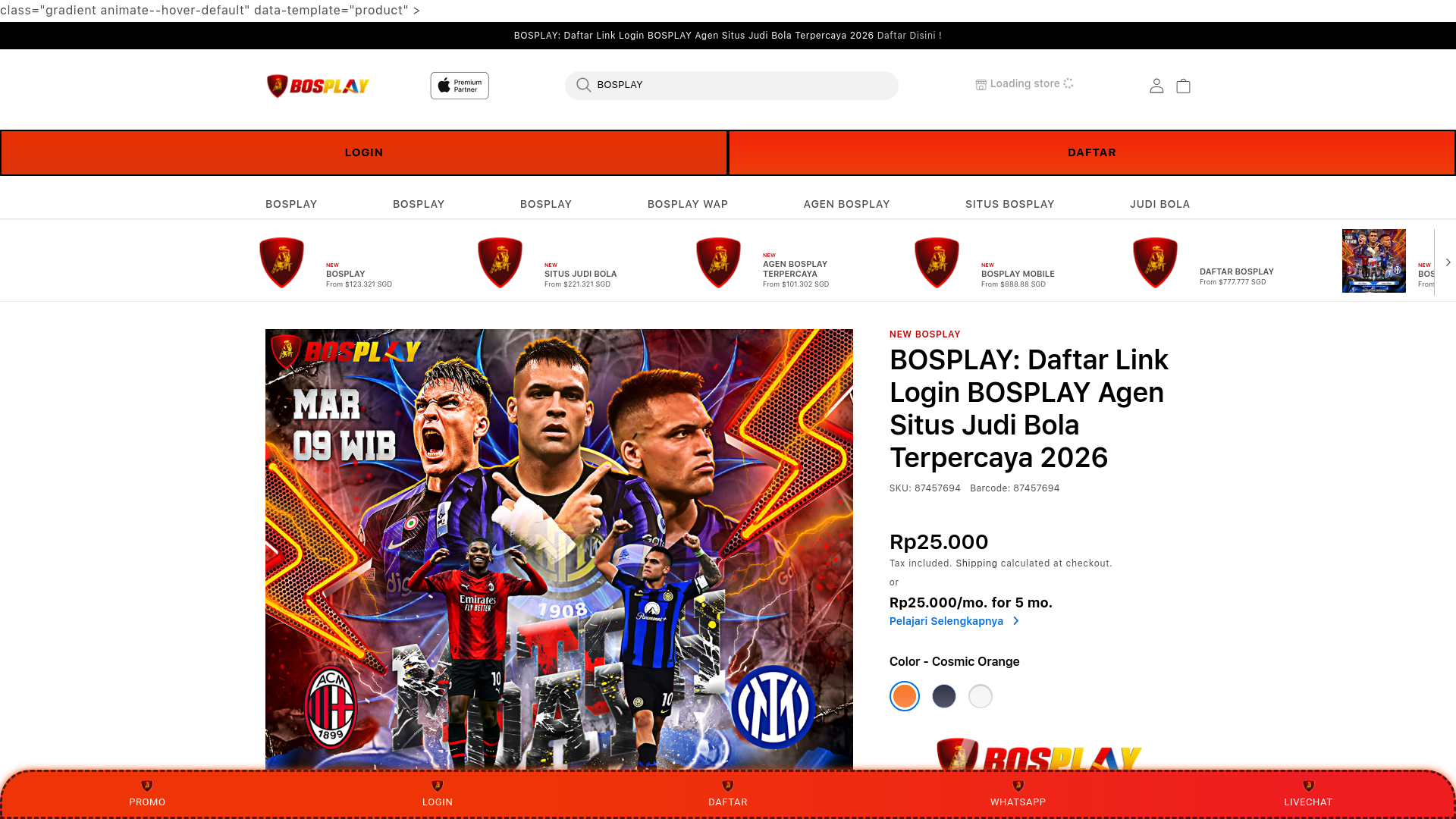
Task: Click the PROMO shield icon in bottom bar
Action: click(147, 786)
